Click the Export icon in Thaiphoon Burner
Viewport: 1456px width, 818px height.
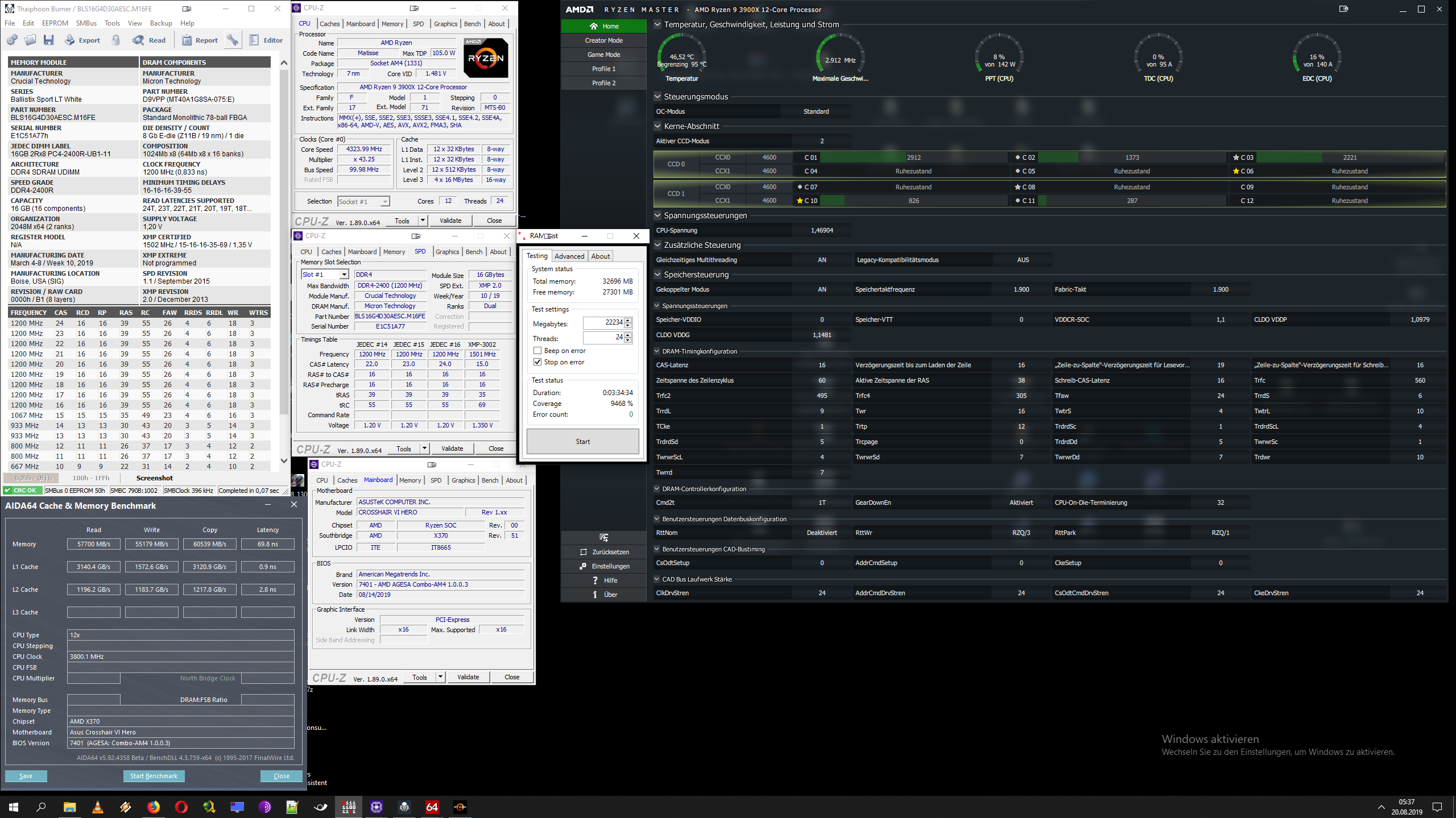coord(70,40)
